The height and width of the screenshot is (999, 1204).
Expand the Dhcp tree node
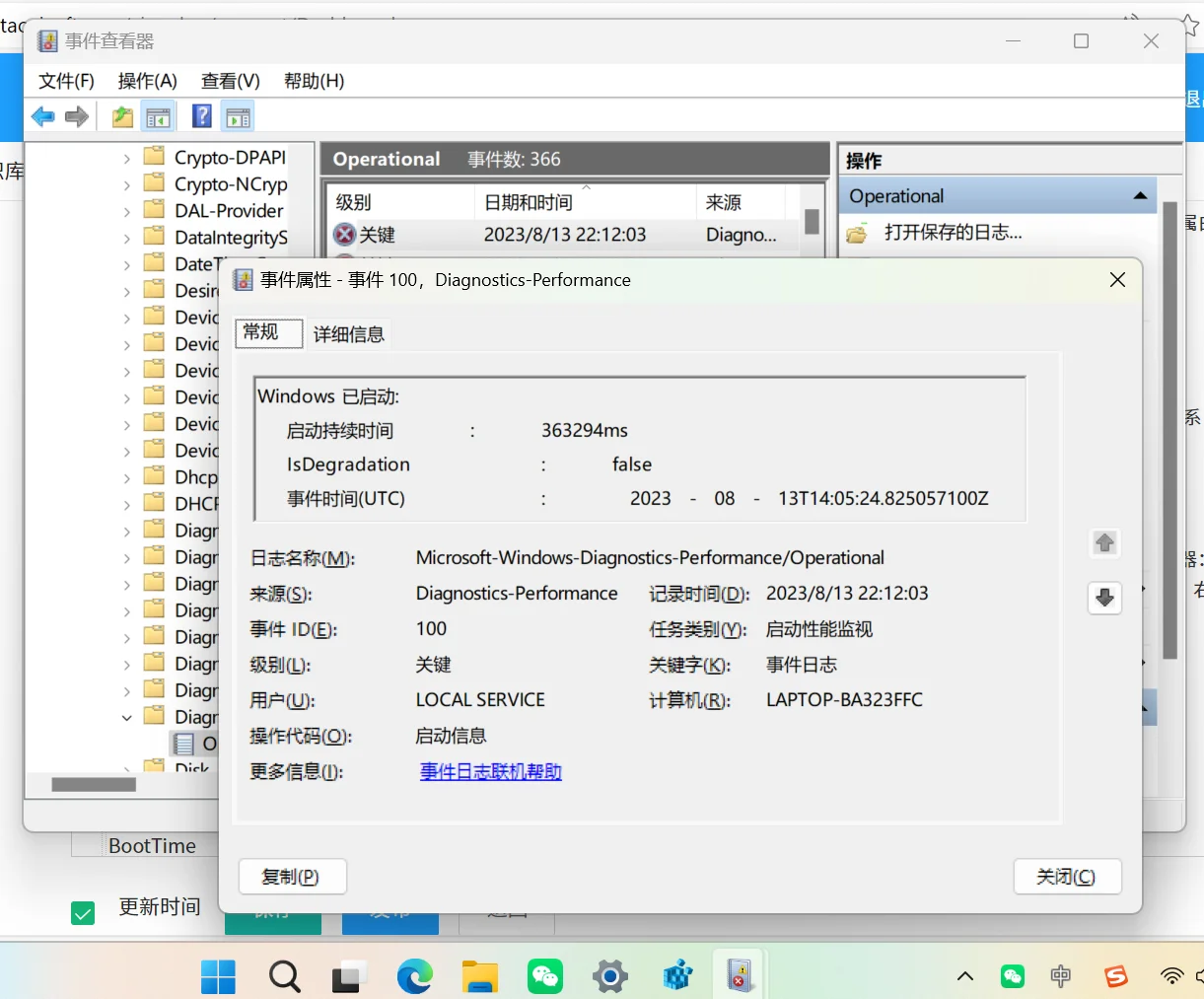127,477
